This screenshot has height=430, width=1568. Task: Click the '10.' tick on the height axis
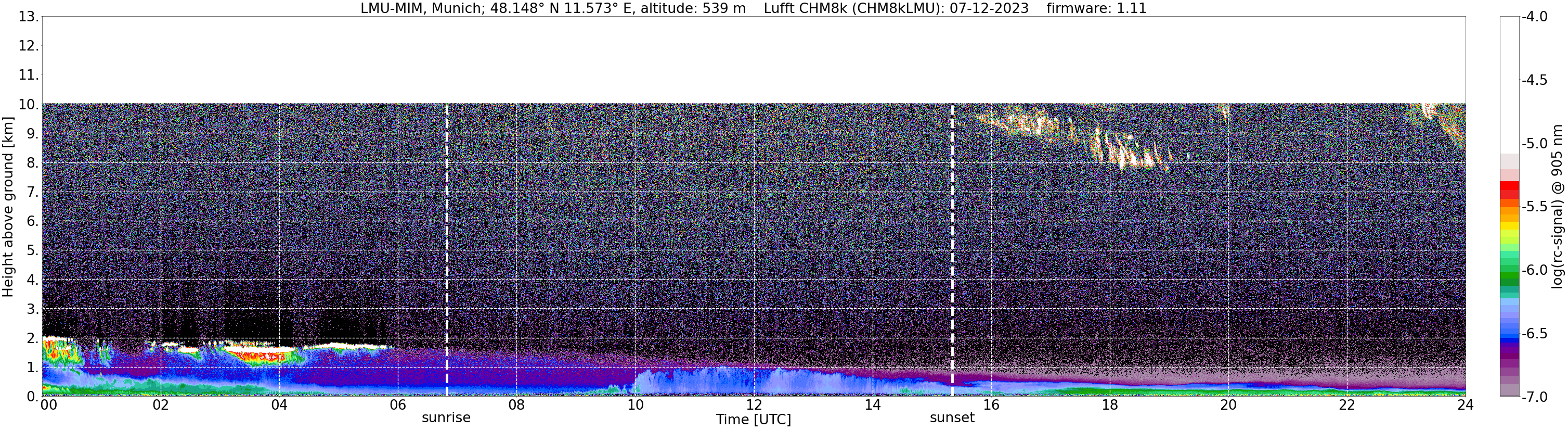[29, 104]
